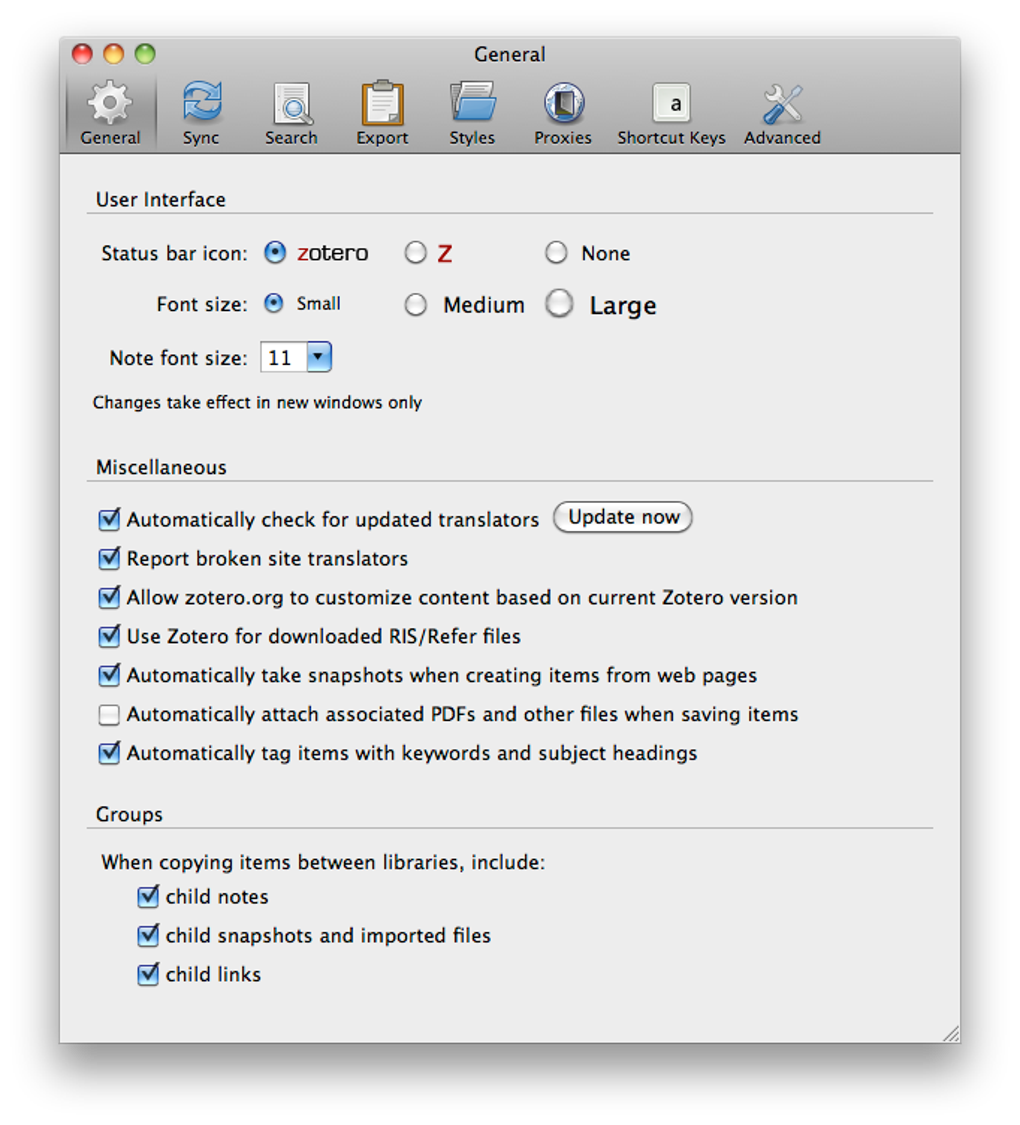Image resolution: width=1020 pixels, height=1125 pixels.
Task: Click the 'When copying items between libraries, include:' text
Action: click(x=323, y=862)
